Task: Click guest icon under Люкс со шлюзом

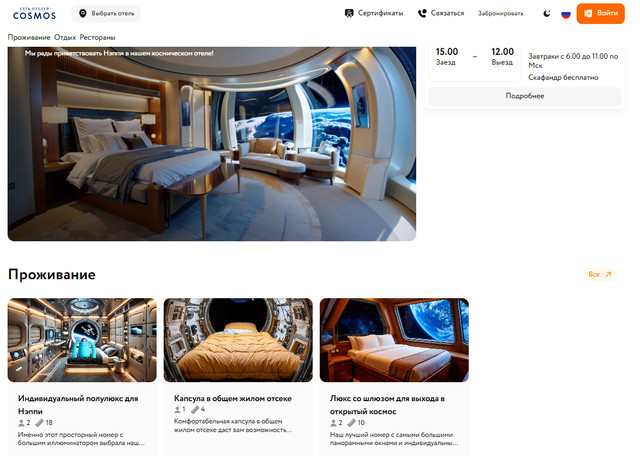Action: (x=333, y=423)
